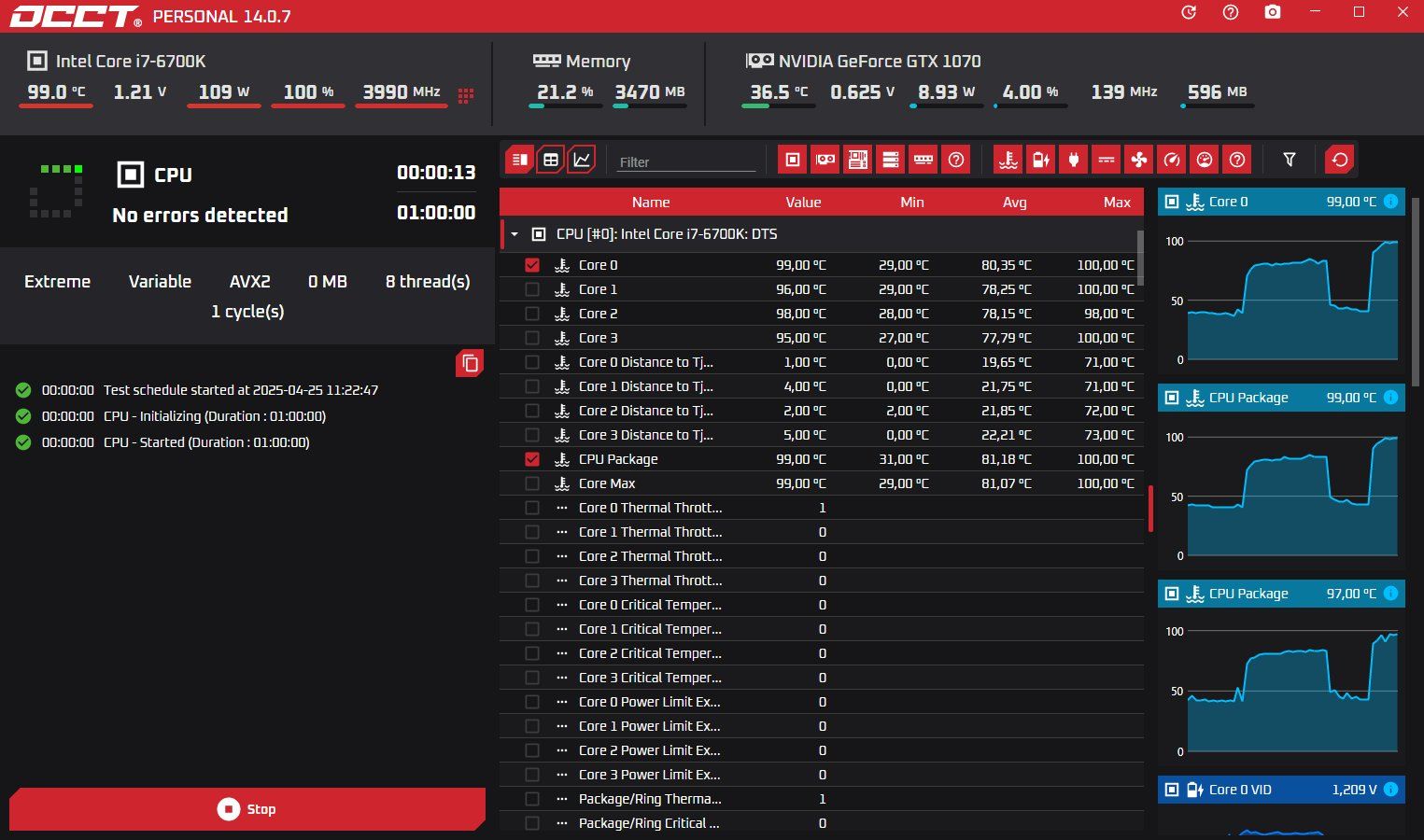Select the Core 3 Distance to Tj row

822,435
